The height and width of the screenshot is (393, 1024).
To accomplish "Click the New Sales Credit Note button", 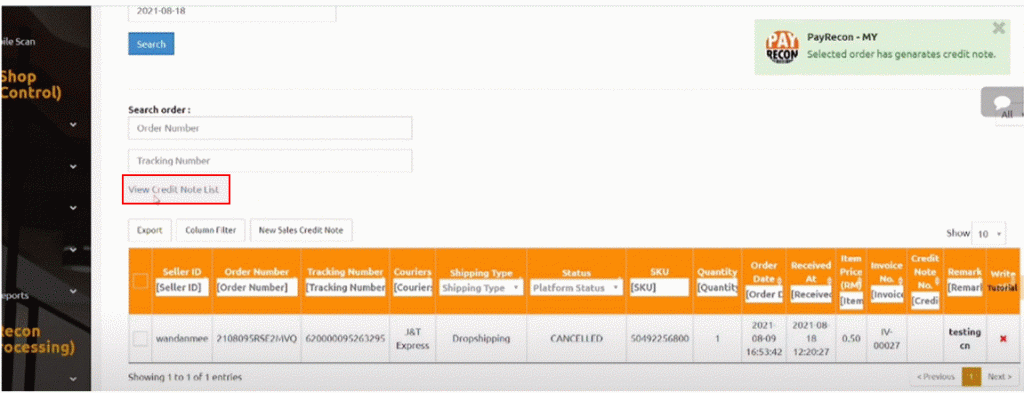I will pyautogui.click(x=301, y=230).
